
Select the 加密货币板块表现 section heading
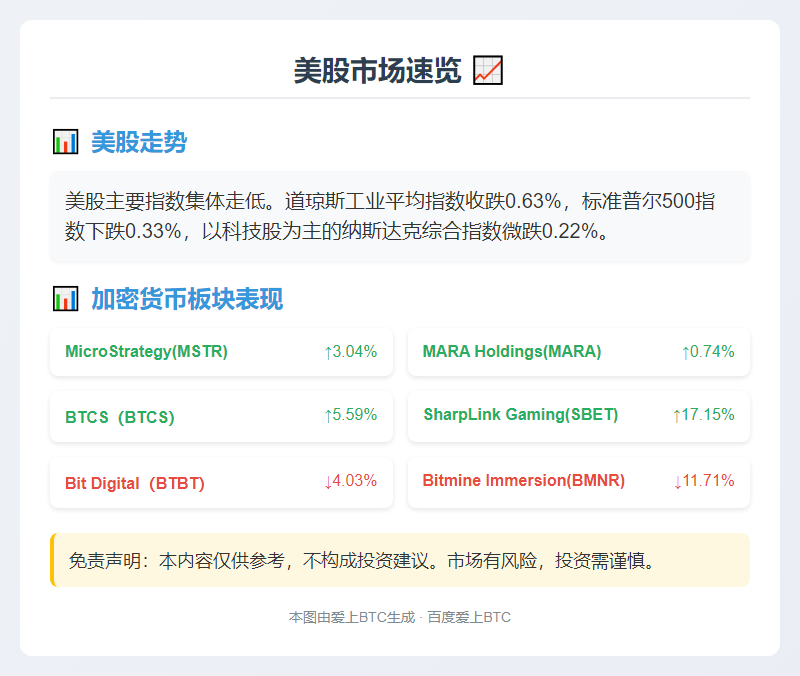pos(187,298)
